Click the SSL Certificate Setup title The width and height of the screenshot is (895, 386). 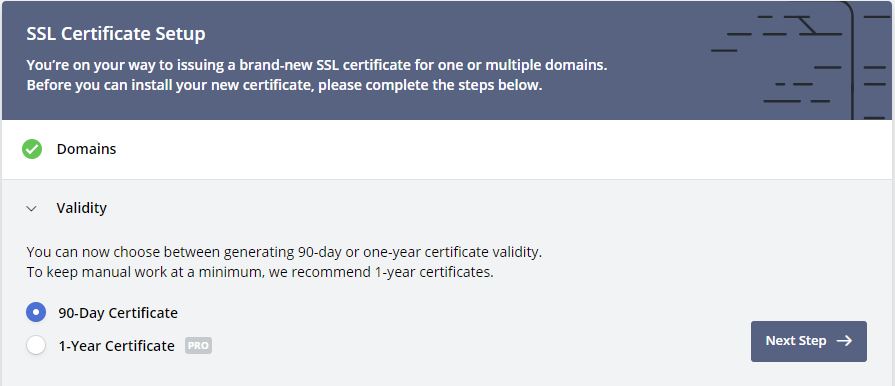pyautogui.click(x=116, y=34)
